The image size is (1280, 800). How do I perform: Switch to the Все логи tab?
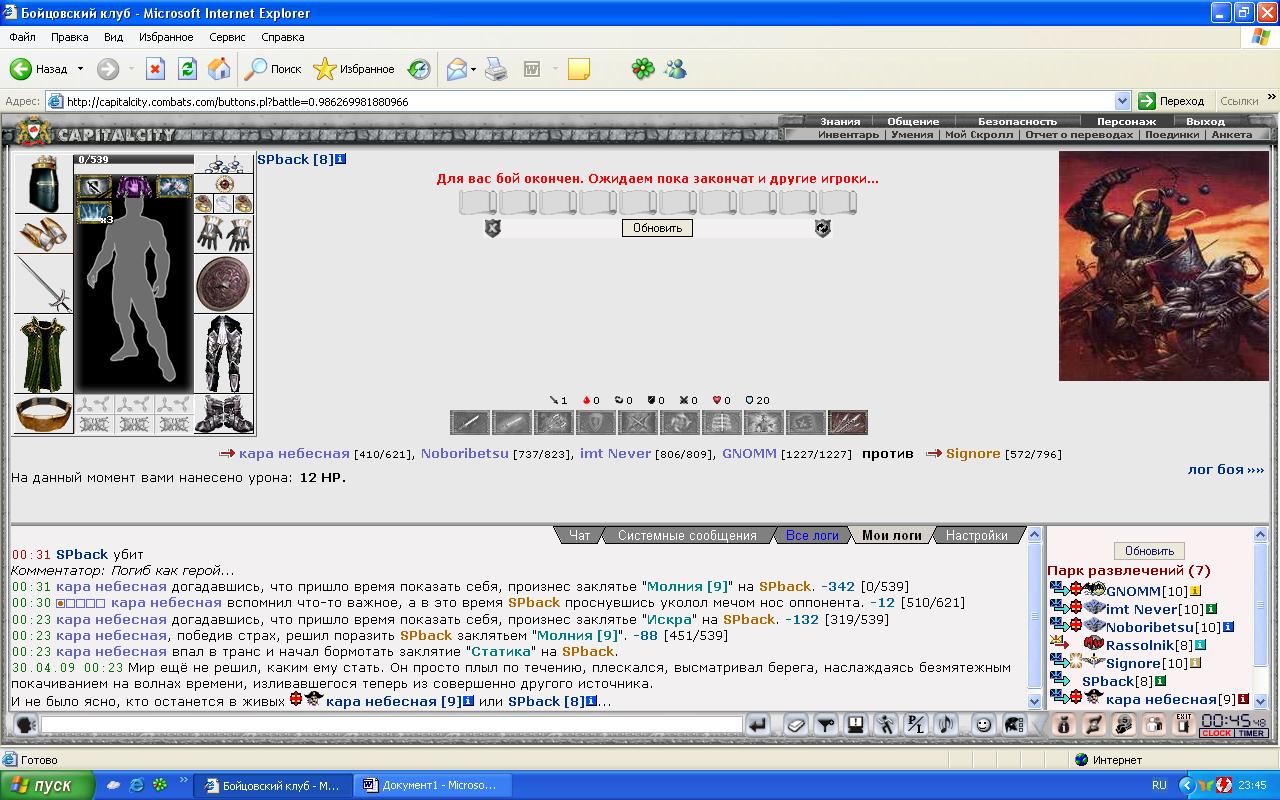tap(812, 535)
